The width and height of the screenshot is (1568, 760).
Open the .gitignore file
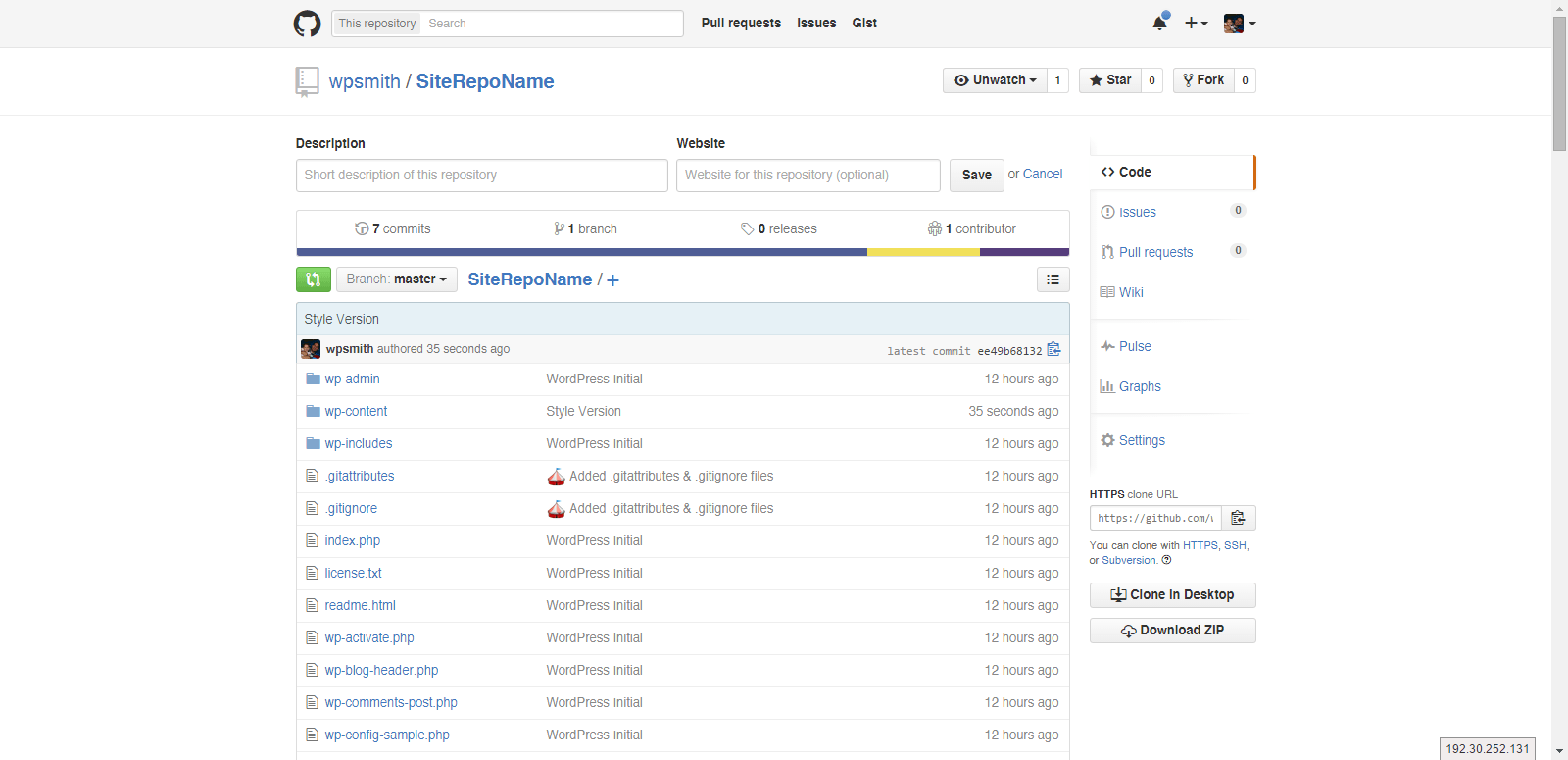coord(351,508)
